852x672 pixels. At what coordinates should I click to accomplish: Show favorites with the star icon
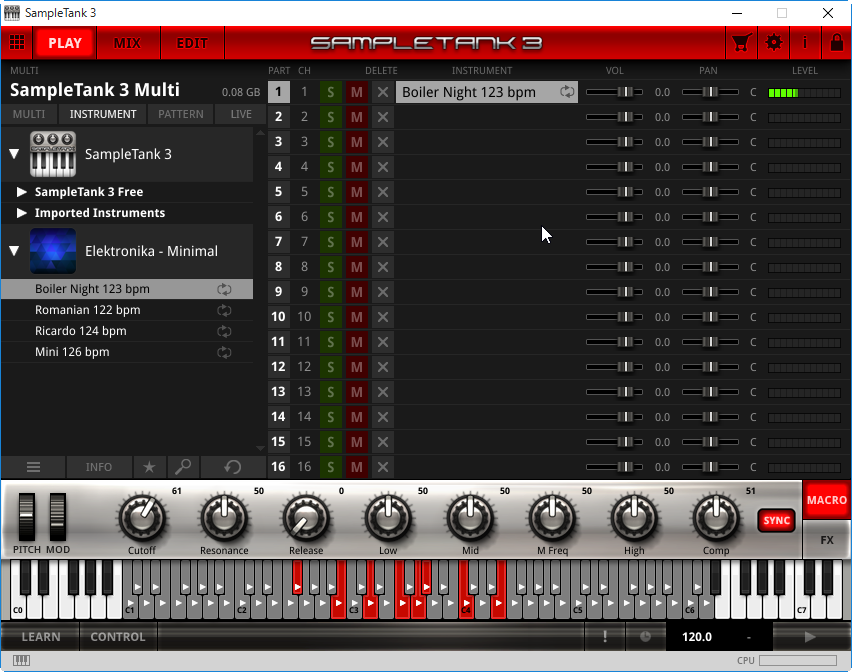point(149,467)
